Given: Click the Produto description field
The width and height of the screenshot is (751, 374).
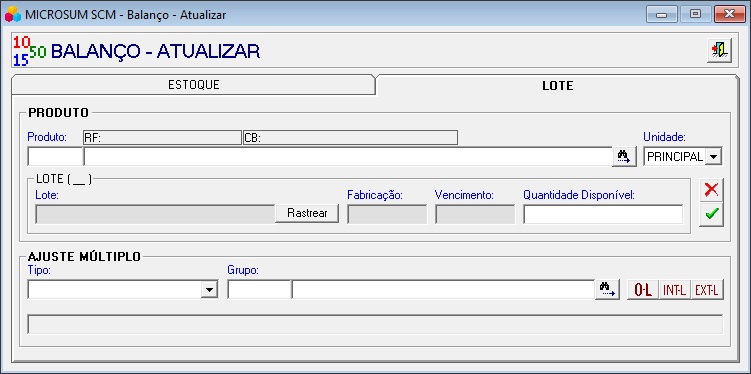Looking at the screenshot, I should [348, 157].
